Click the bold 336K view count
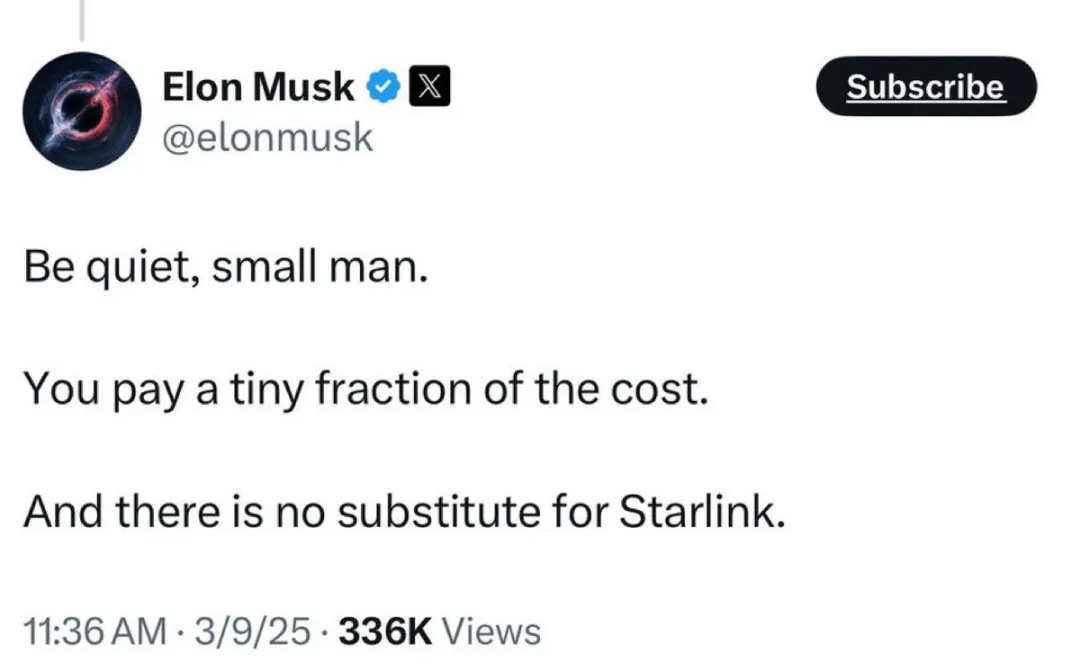 pos(385,631)
